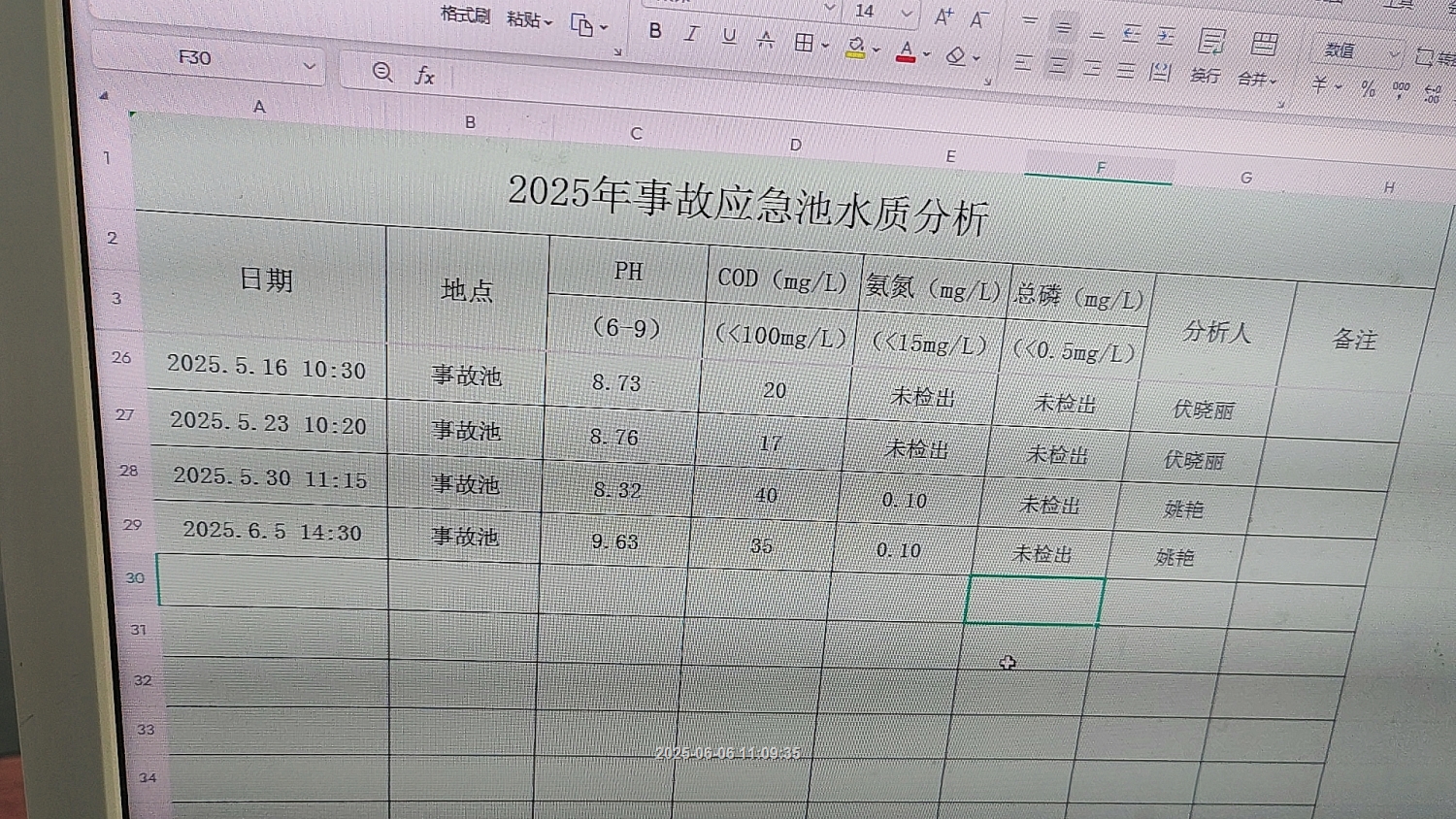Click header cell 分析人
Viewport: 1456px width, 819px height.
[x=1216, y=332]
